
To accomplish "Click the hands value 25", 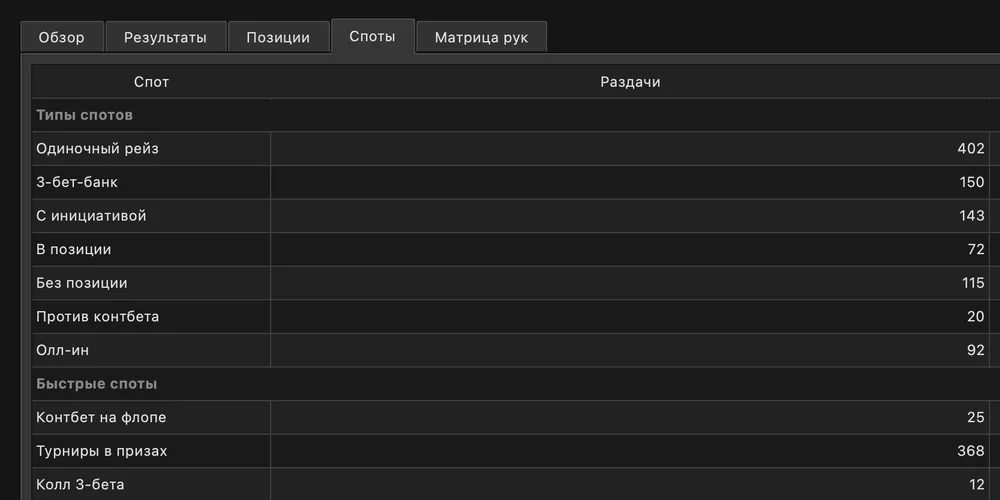I will click(x=976, y=418).
